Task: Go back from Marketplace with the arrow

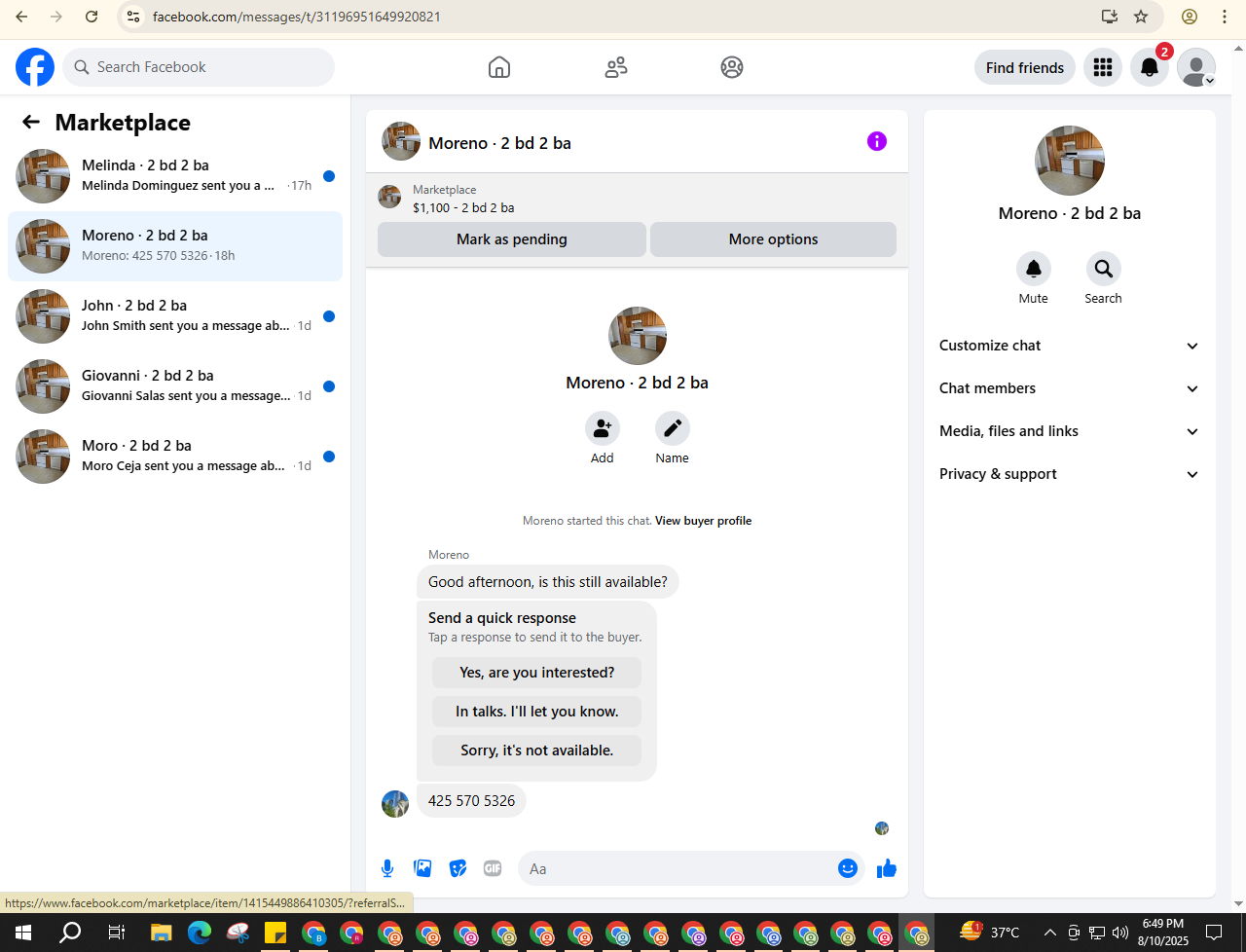Action: [x=31, y=122]
